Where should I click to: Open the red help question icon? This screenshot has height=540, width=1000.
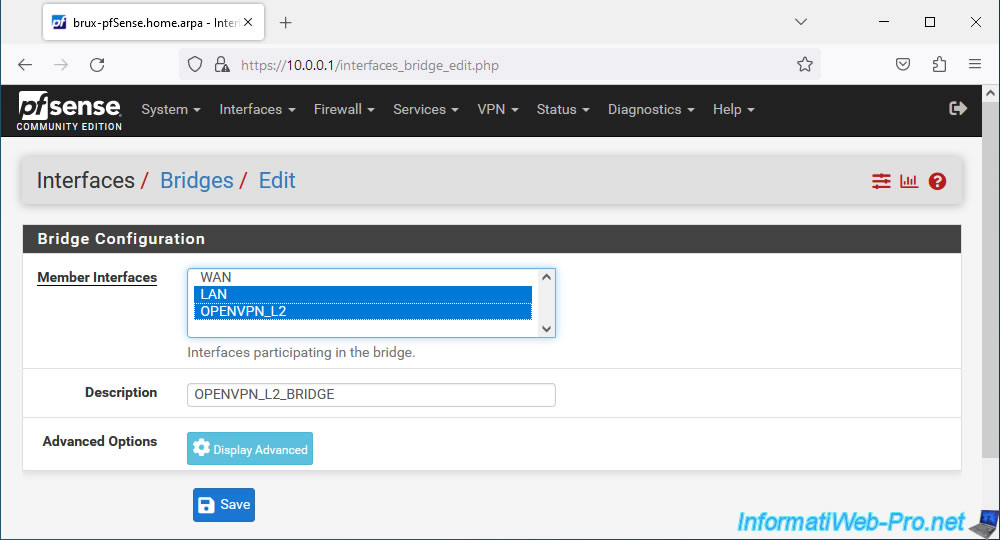tap(937, 182)
